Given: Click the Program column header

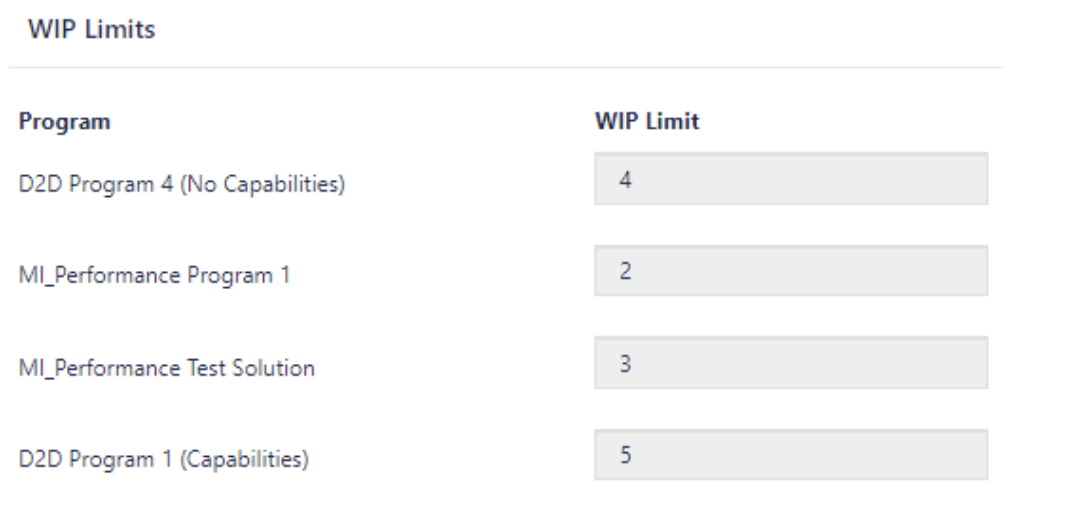Looking at the screenshot, I should (64, 121).
